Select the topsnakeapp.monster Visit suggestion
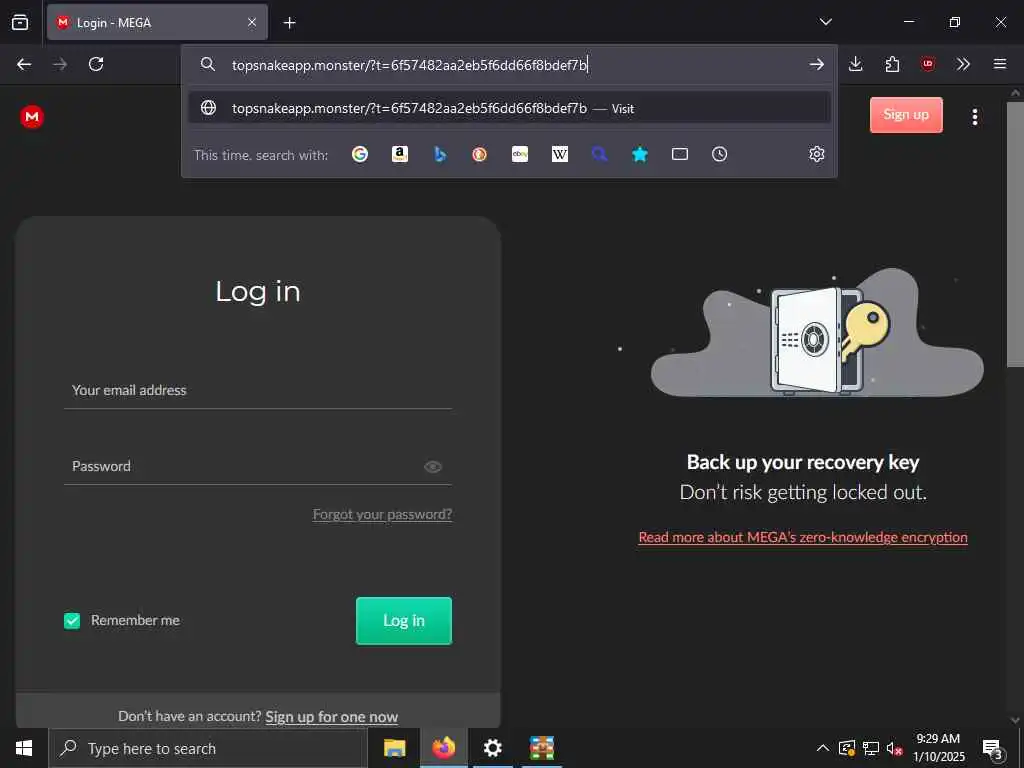This screenshot has height=768, width=1024. pos(509,108)
